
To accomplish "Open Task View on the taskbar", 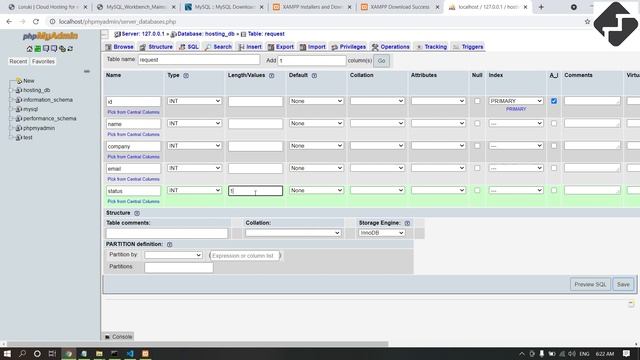I will pyautogui.click(x=52, y=353).
